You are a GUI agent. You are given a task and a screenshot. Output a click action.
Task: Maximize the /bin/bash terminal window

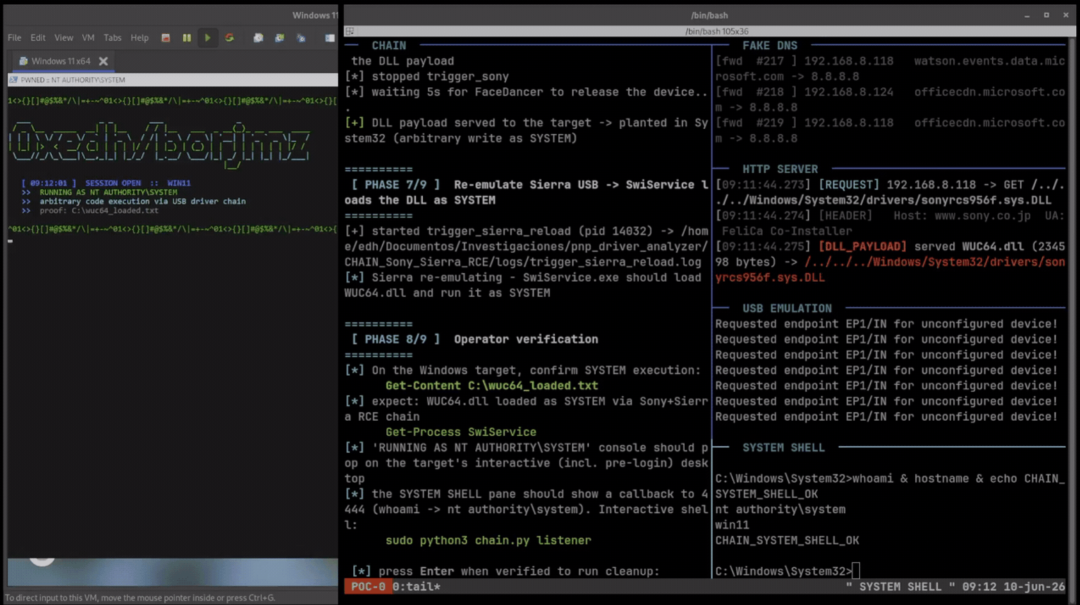(1046, 15)
